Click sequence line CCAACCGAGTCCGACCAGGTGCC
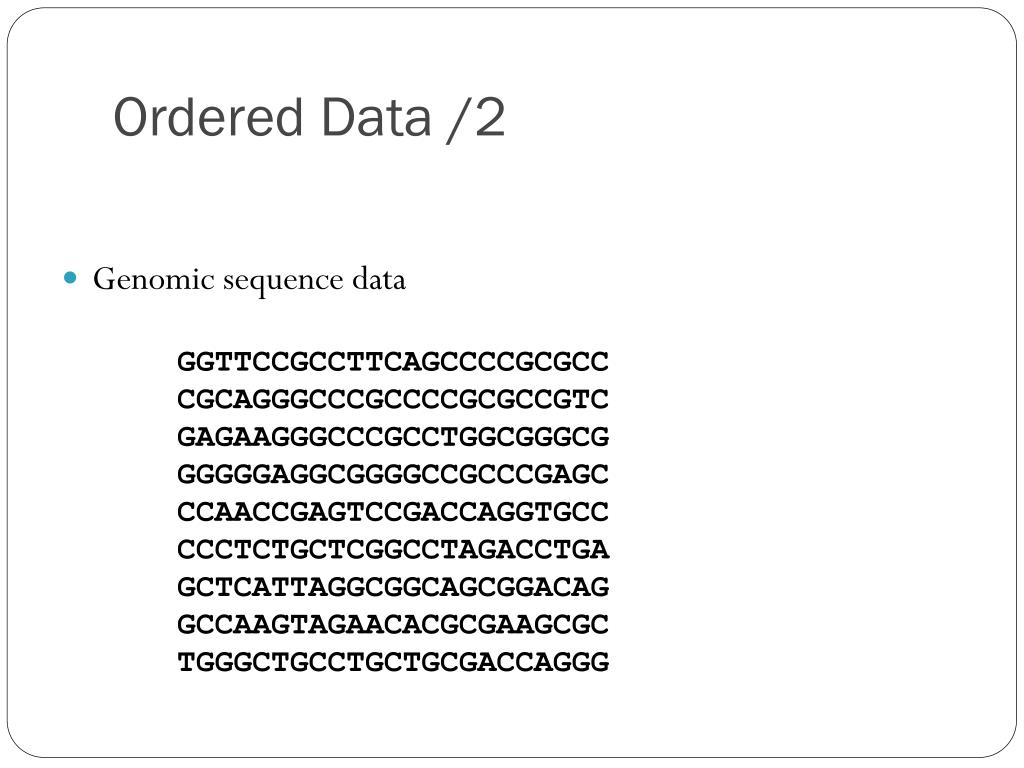Screen dimensions: 1024x768 click(x=393, y=511)
